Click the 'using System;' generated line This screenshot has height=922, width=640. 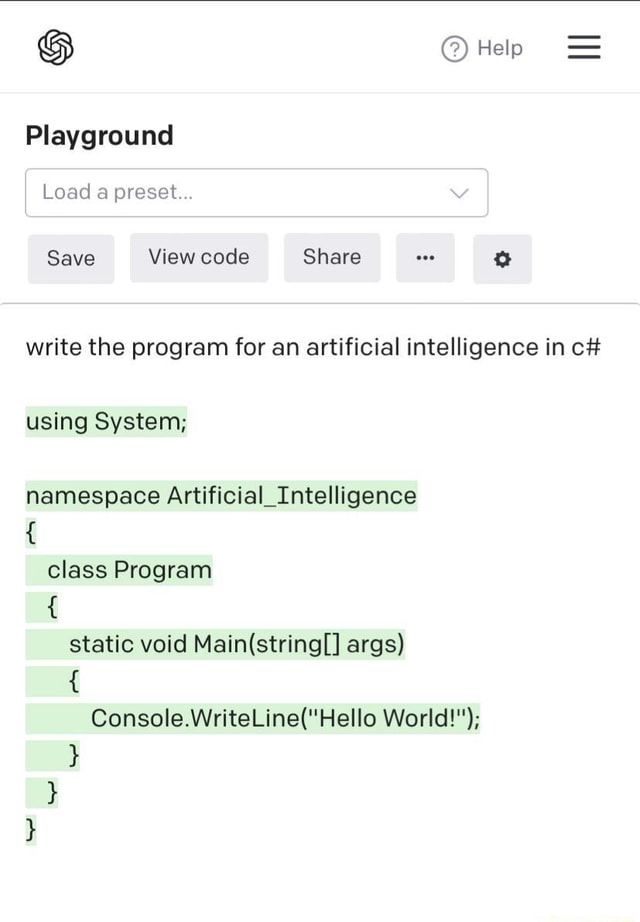click(106, 421)
